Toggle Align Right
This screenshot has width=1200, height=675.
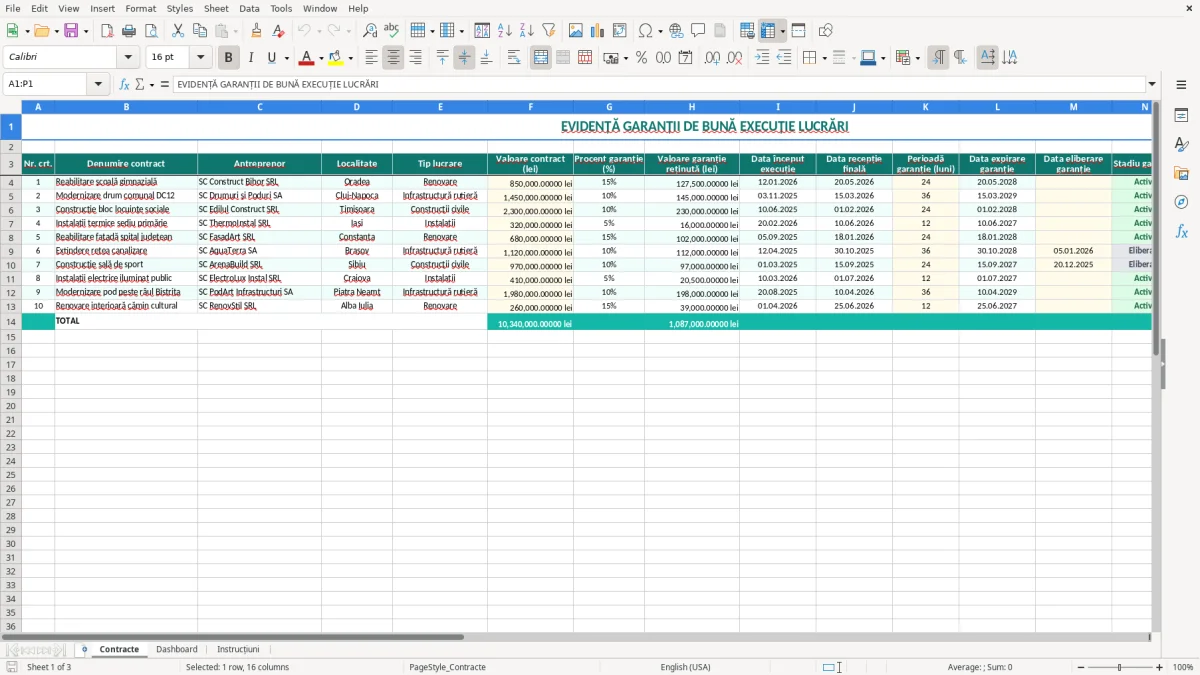tap(416, 58)
